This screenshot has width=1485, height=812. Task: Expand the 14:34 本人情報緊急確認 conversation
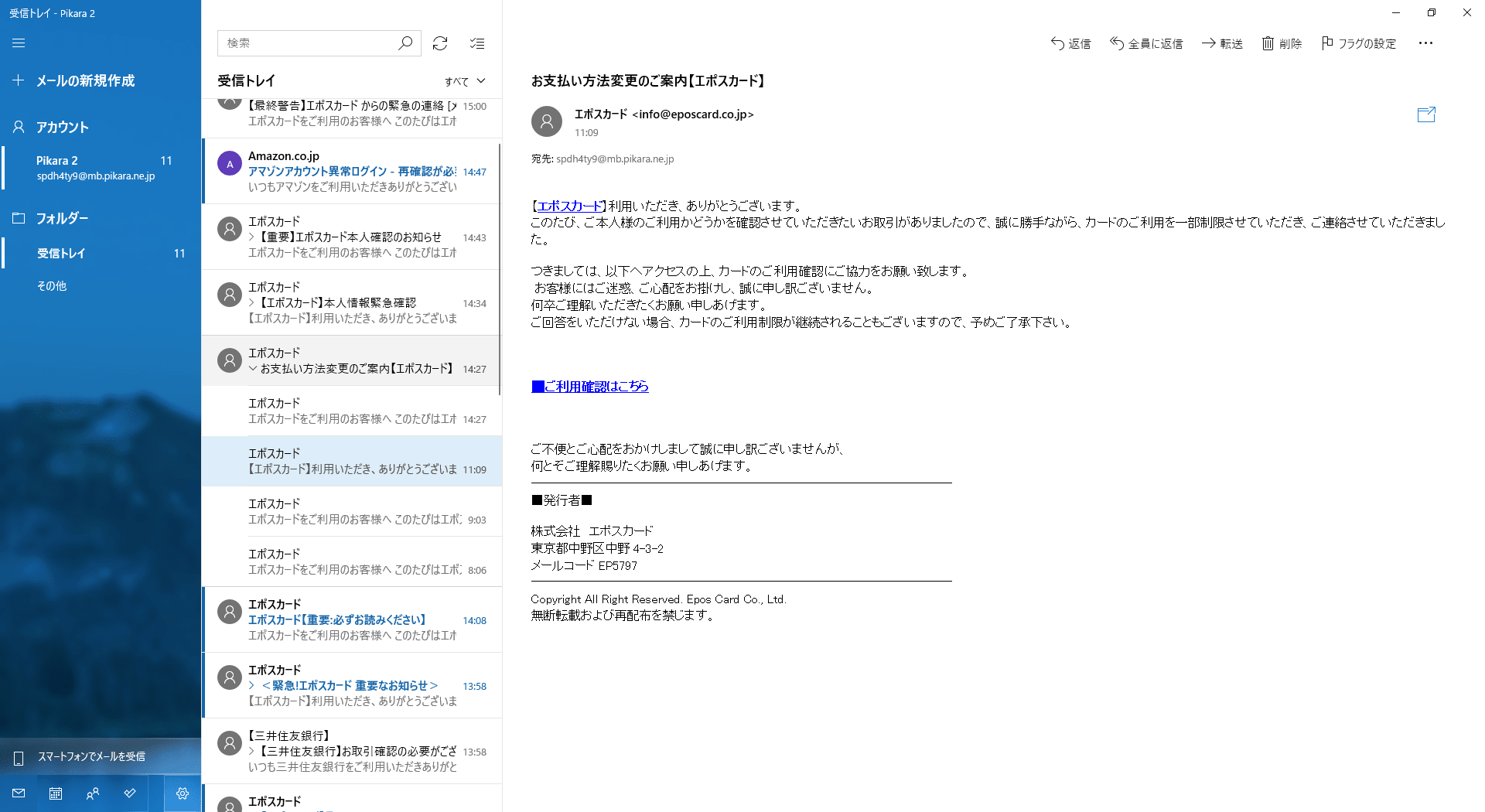252,303
